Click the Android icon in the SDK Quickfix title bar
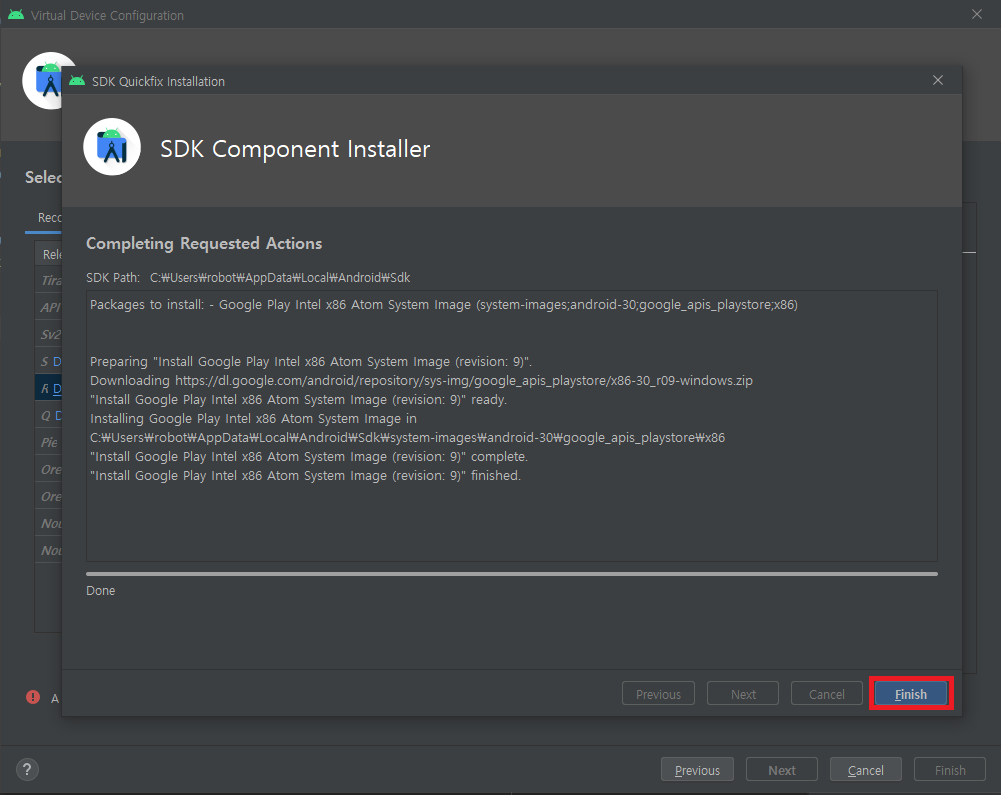The height and width of the screenshot is (795, 1001). [77, 80]
